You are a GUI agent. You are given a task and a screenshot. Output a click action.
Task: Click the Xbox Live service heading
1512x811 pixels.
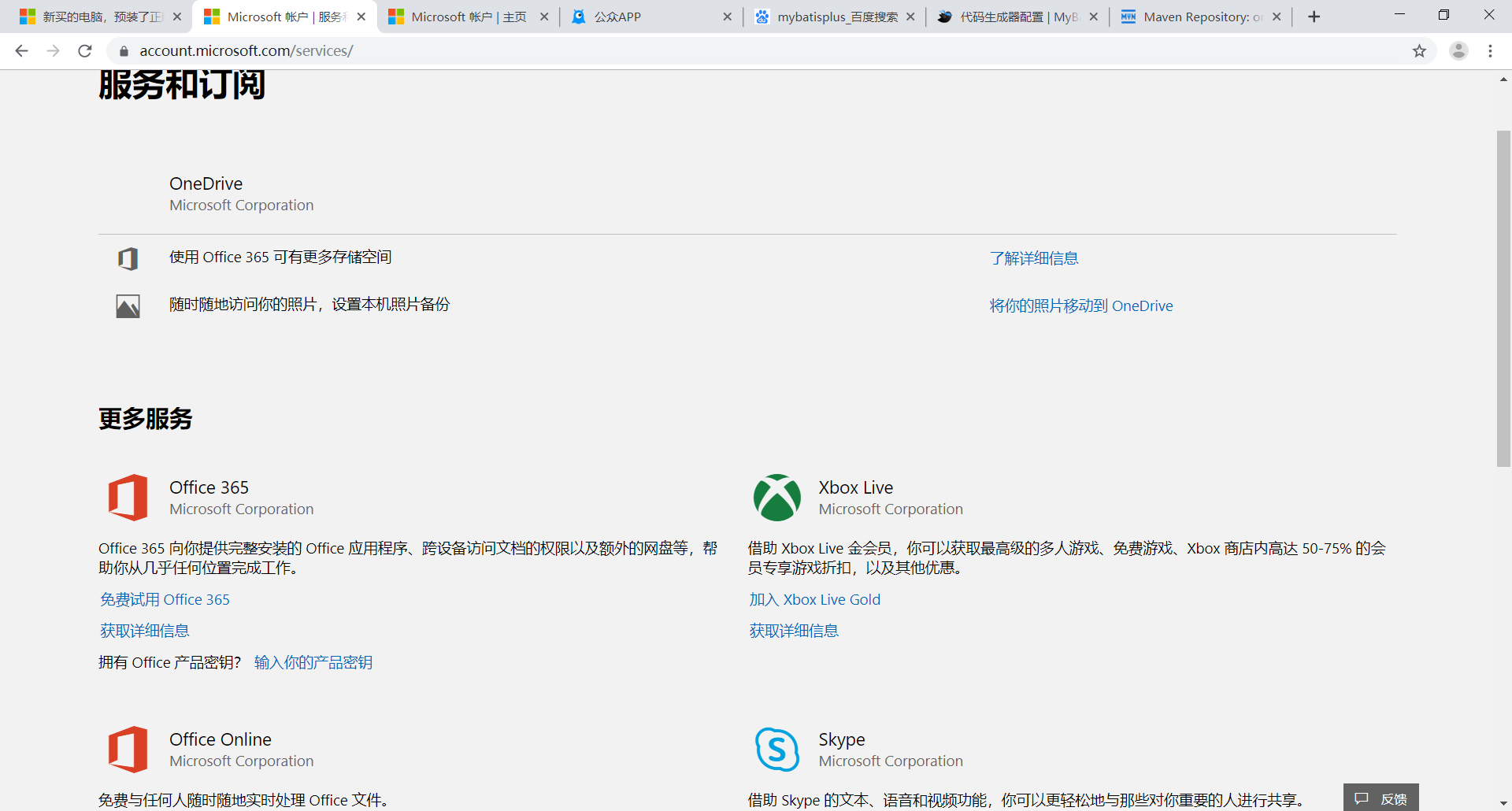tap(855, 487)
